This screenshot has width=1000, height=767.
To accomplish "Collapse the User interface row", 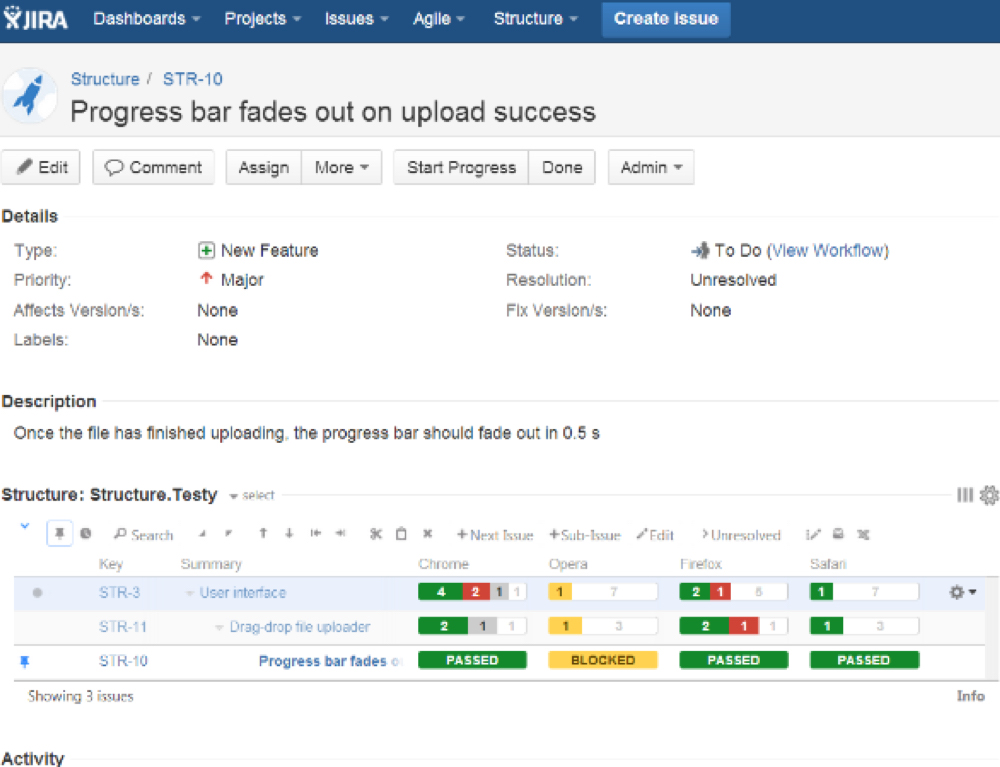I will tap(189, 593).
